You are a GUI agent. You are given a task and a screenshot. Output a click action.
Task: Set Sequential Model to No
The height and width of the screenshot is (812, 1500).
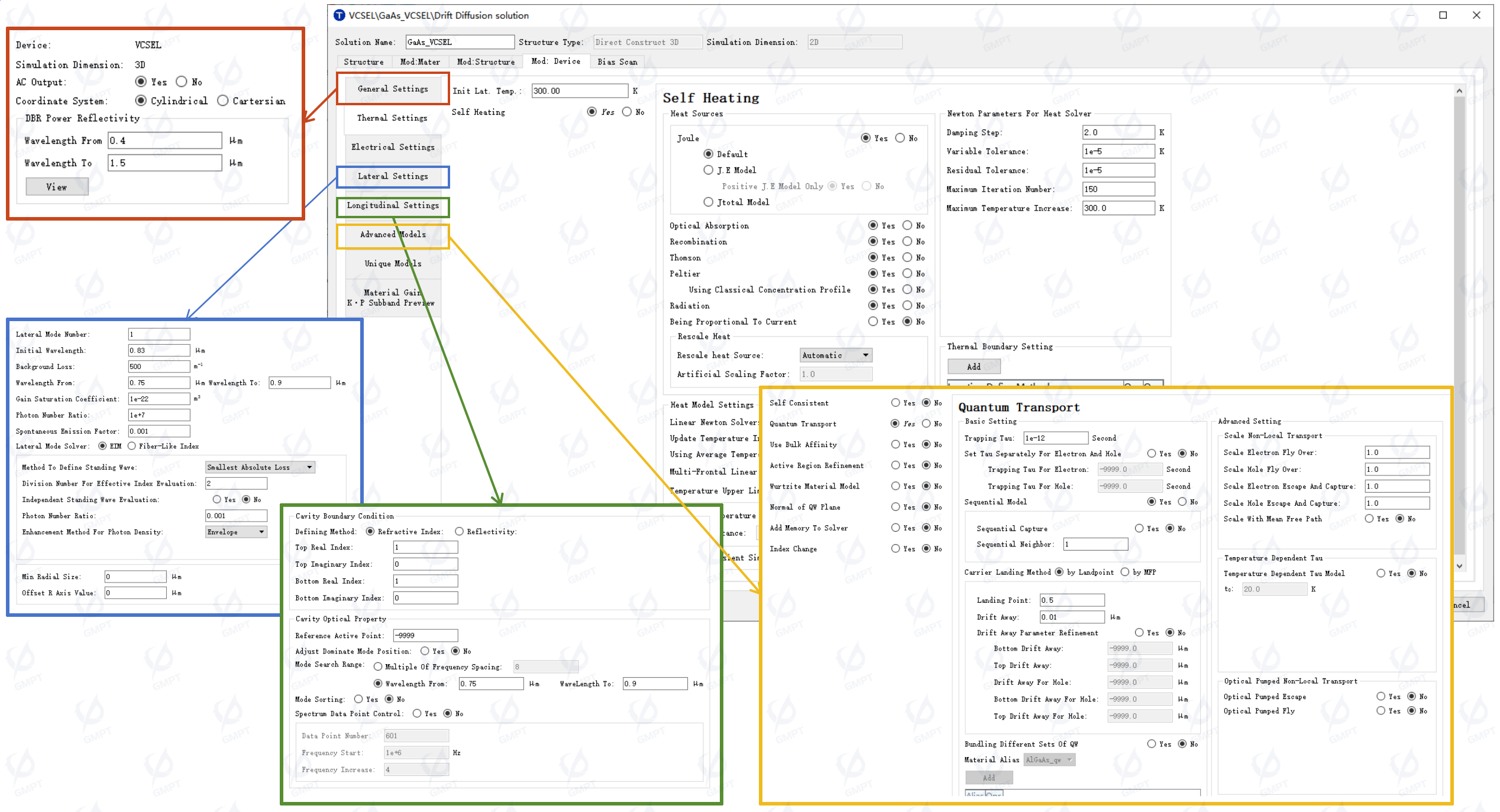point(1182,502)
